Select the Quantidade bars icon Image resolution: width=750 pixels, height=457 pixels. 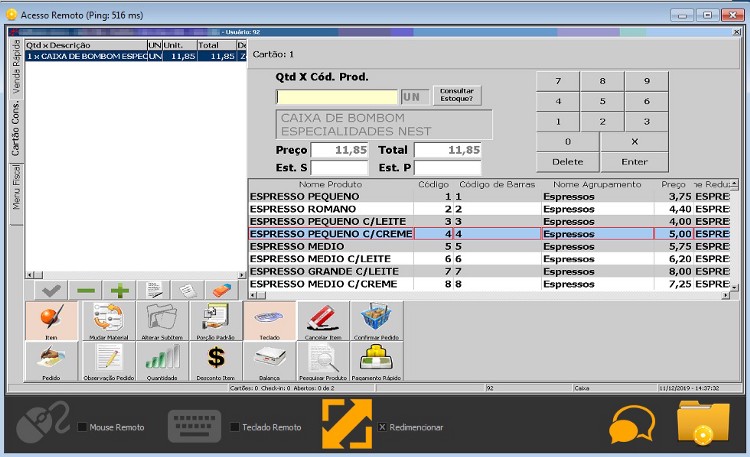[162, 360]
